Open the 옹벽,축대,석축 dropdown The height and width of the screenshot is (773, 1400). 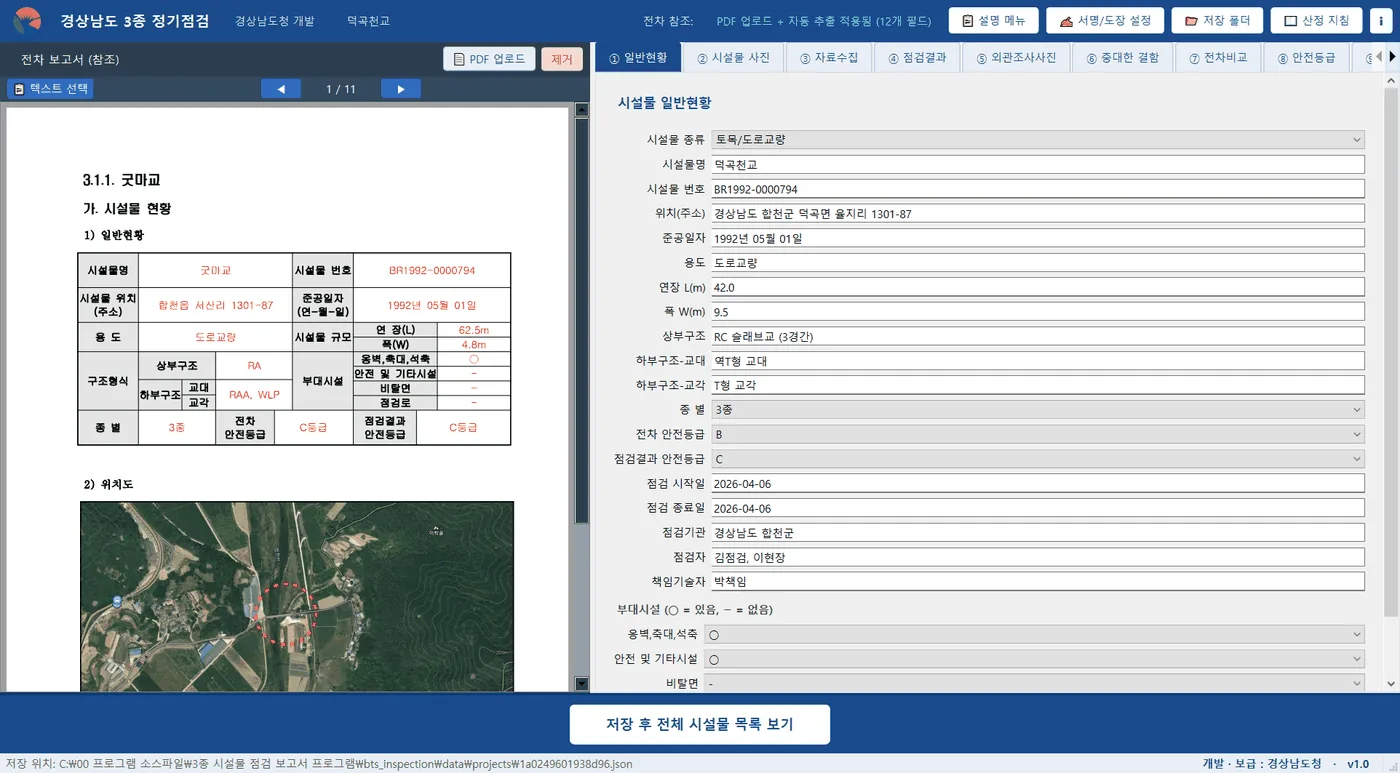[1034, 635]
